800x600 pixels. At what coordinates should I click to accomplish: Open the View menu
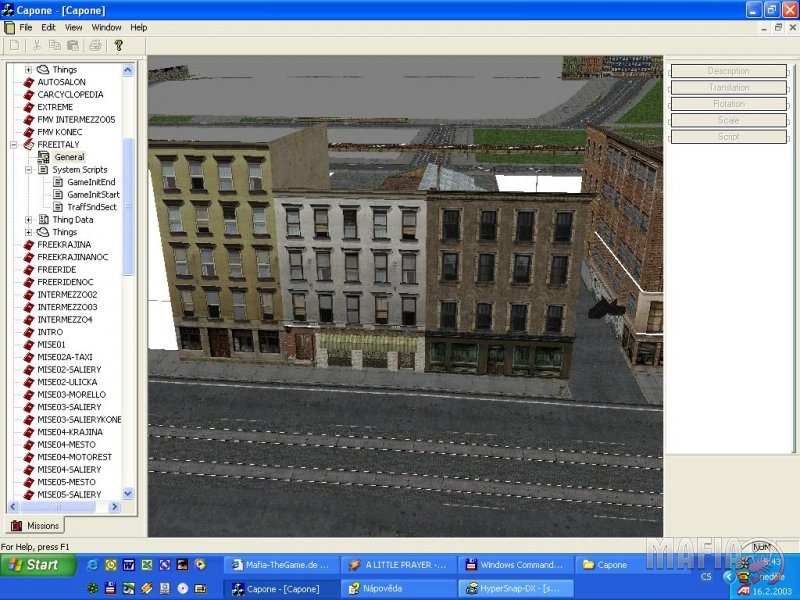(x=74, y=27)
